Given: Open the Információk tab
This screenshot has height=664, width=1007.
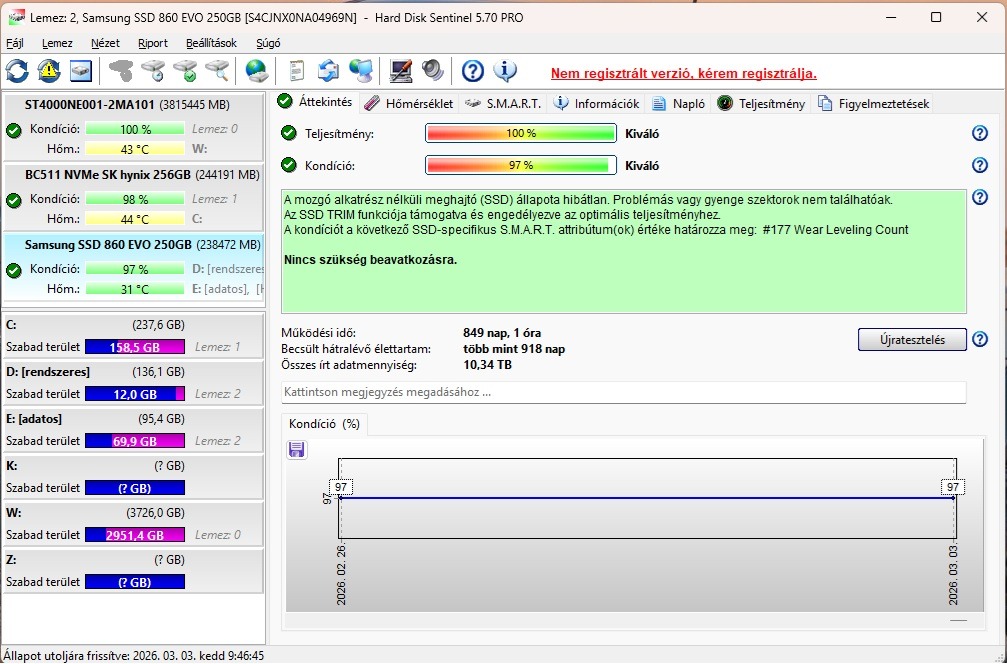Looking at the screenshot, I should pos(597,103).
